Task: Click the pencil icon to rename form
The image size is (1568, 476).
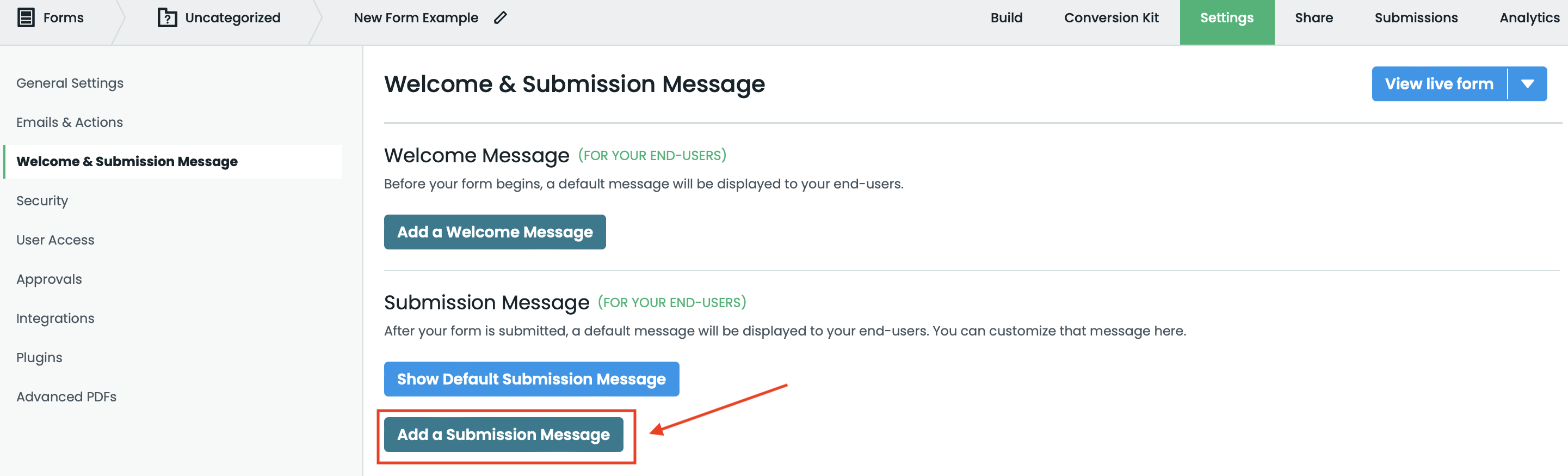Action: click(x=501, y=17)
